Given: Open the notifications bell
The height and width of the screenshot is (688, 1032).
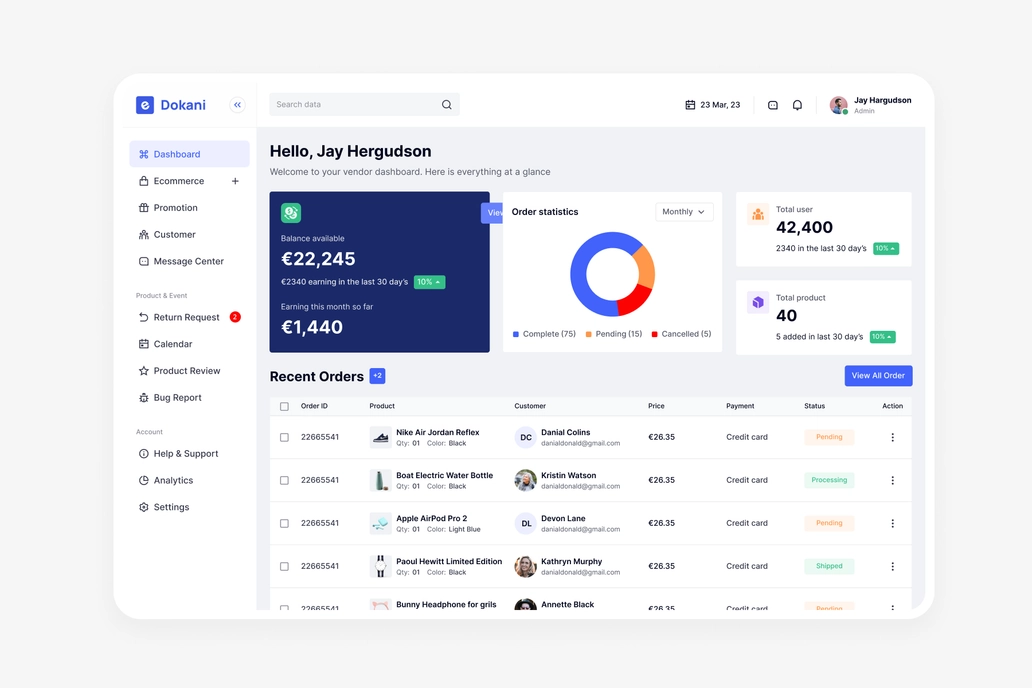Looking at the screenshot, I should point(797,105).
